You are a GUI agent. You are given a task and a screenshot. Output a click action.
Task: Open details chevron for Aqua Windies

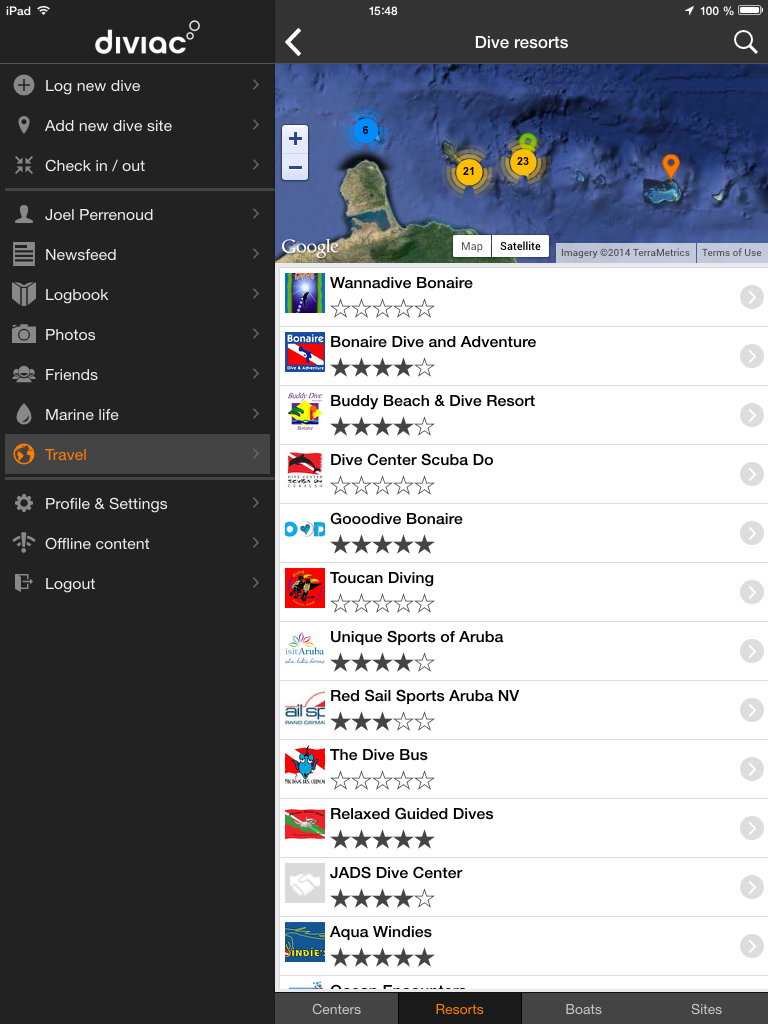pyautogui.click(x=752, y=946)
